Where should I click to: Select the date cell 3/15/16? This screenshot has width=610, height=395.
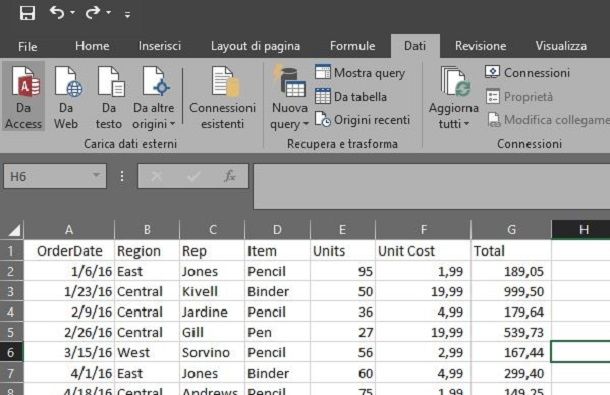[x=69, y=352]
